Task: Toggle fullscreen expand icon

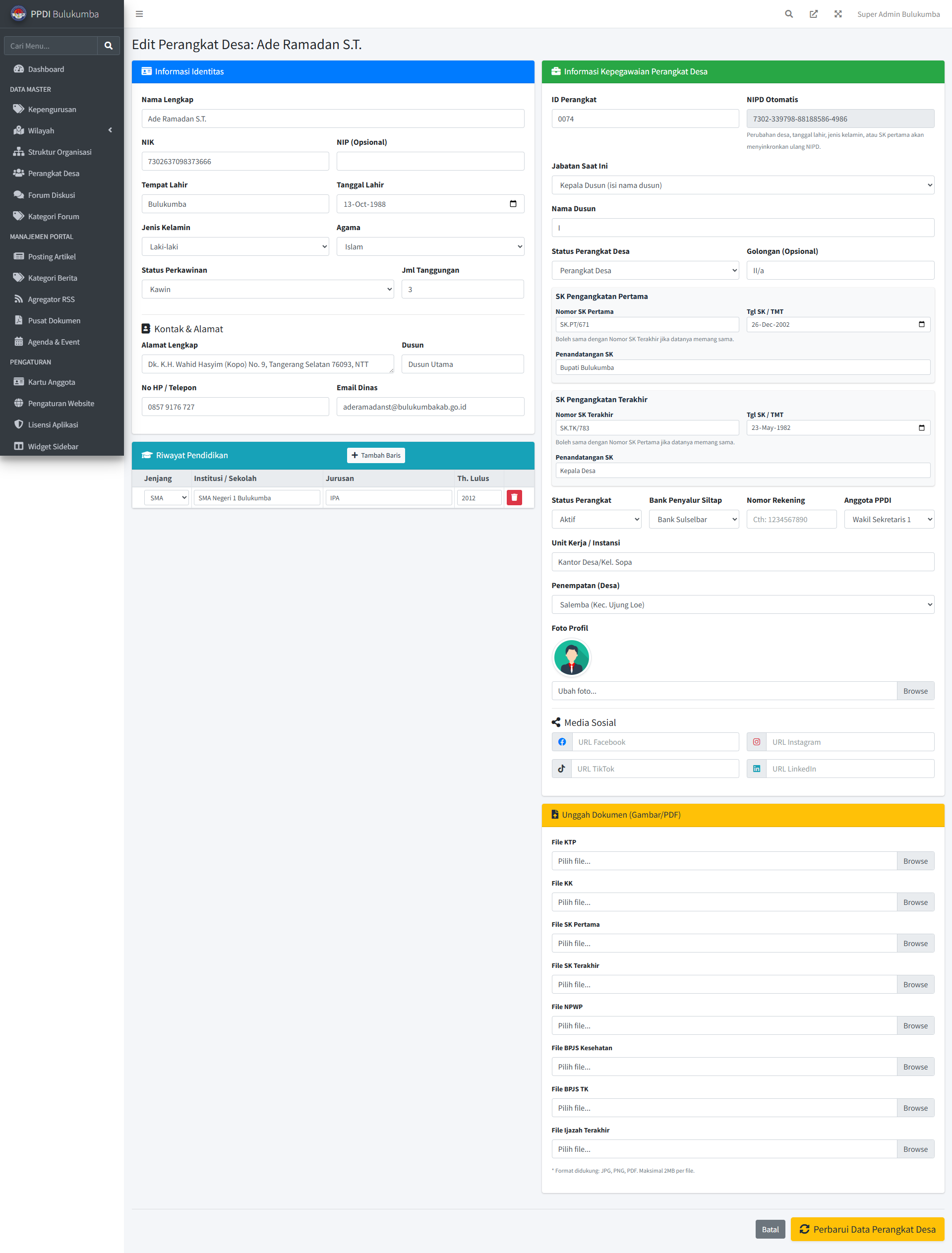Action: (x=838, y=14)
